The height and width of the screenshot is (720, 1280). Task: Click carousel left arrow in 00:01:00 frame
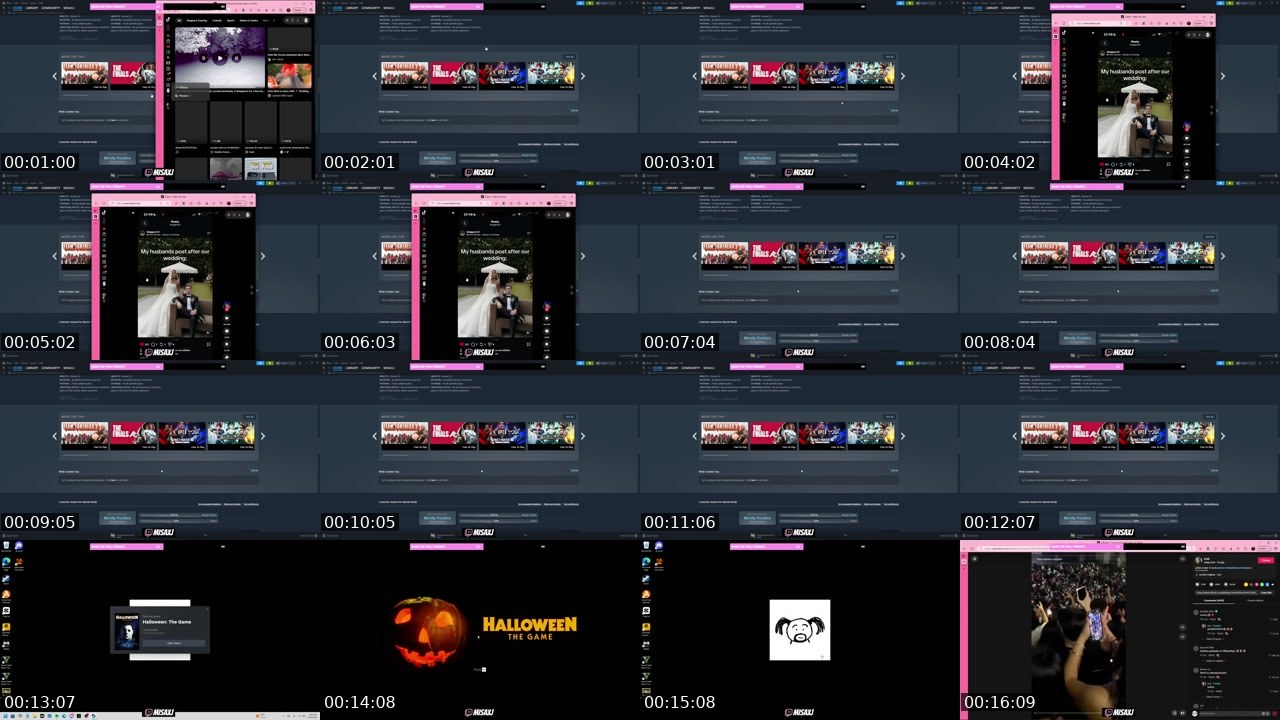click(x=55, y=75)
